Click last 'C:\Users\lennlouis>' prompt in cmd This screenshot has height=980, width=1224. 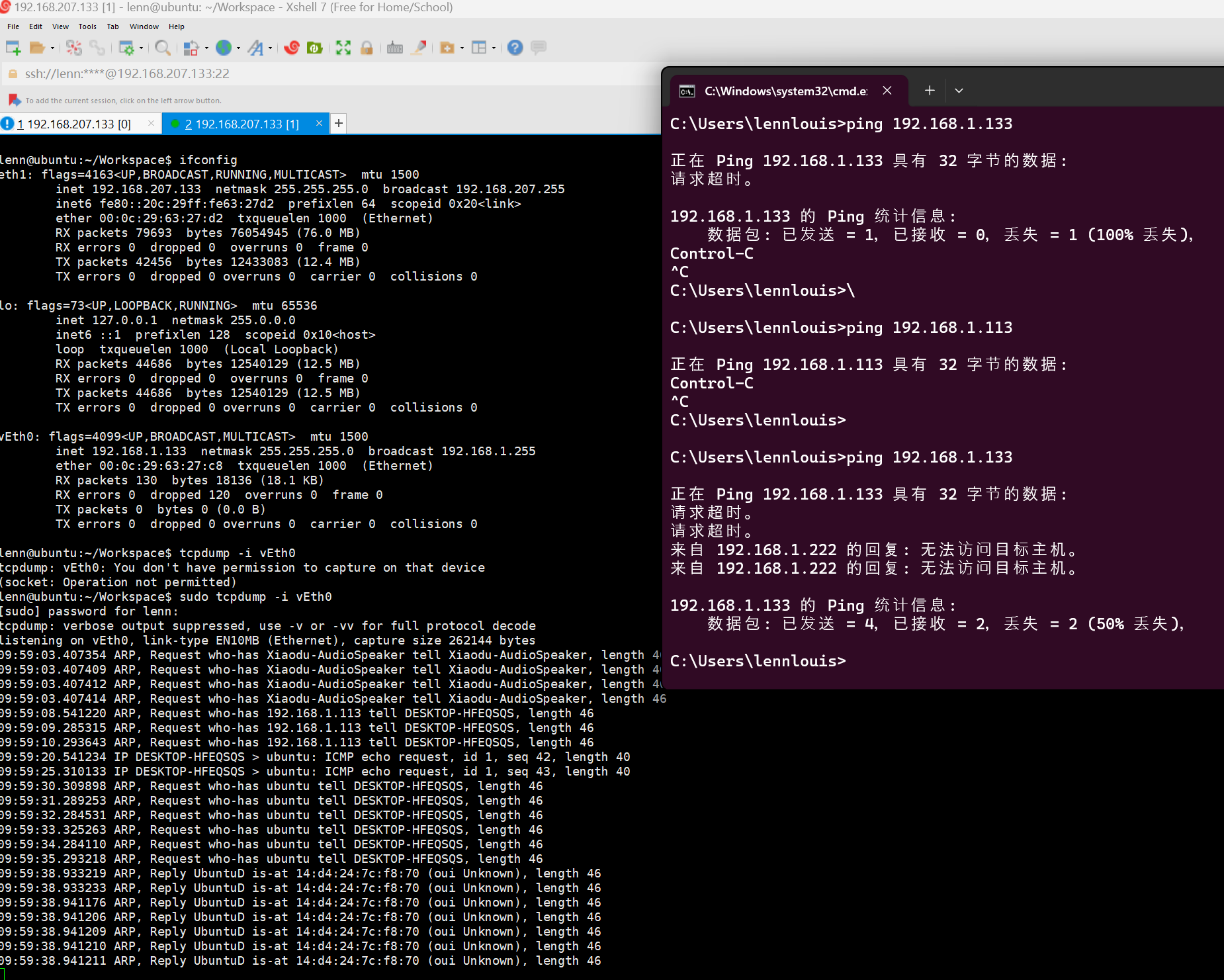tap(758, 661)
